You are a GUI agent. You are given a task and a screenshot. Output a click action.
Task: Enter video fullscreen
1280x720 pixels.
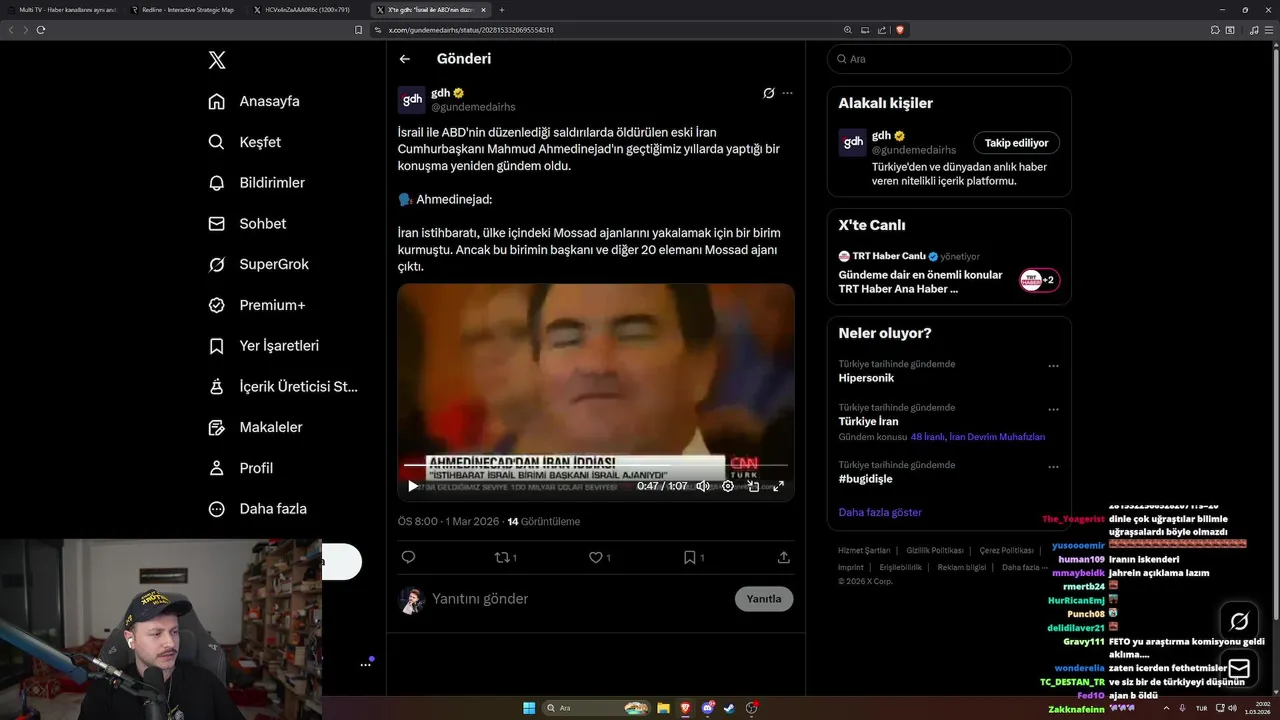[778, 486]
